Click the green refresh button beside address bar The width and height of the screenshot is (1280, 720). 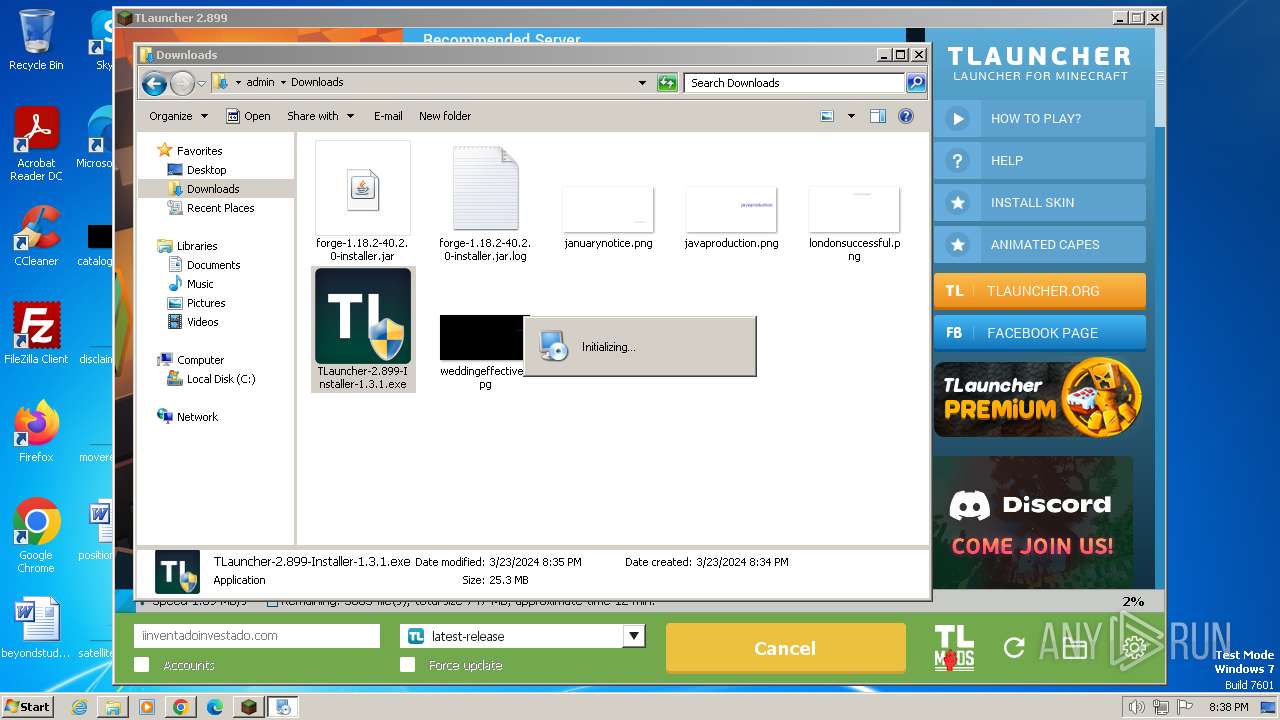pos(667,83)
